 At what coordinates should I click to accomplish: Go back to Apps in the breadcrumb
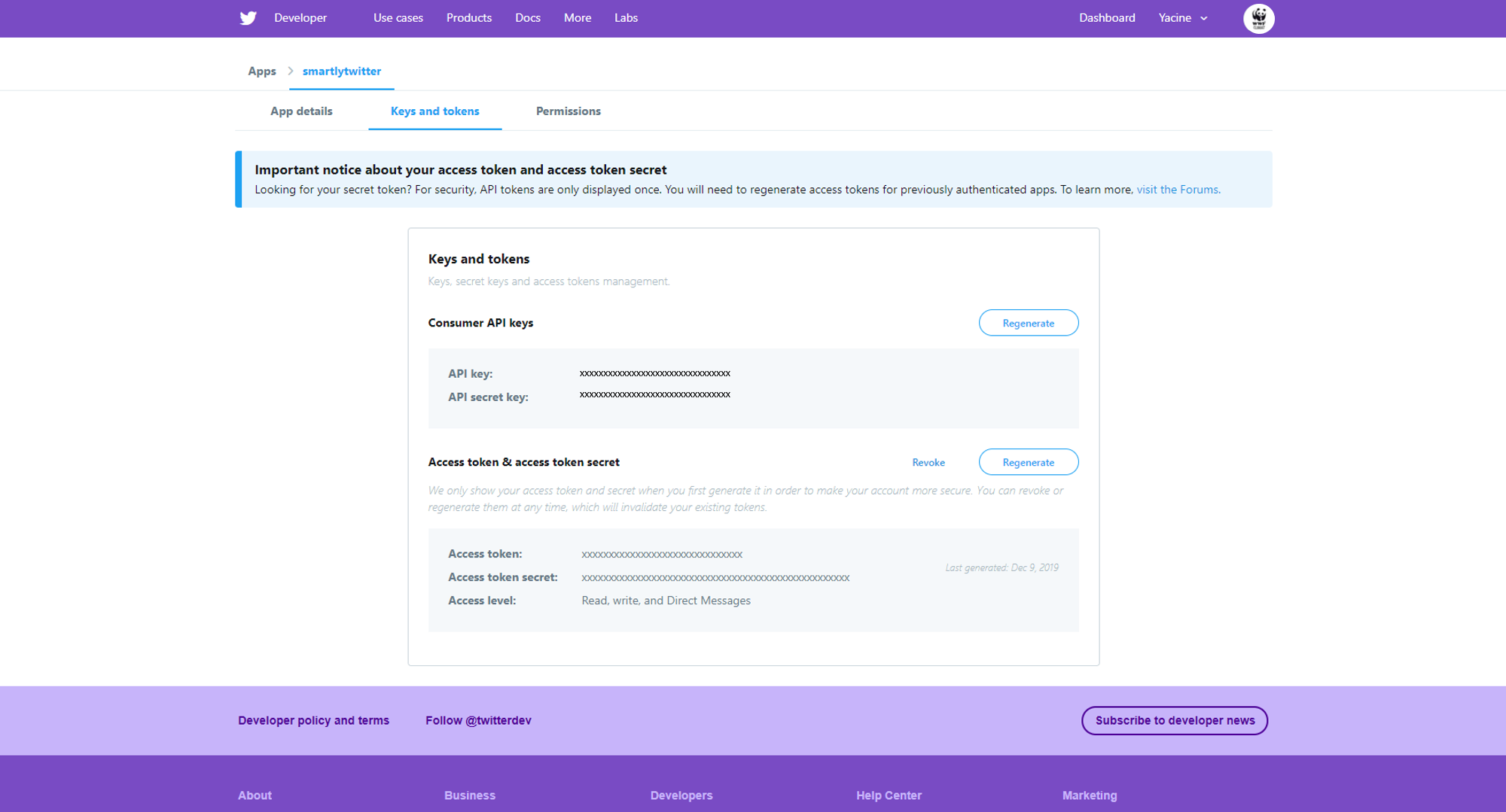[x=262, y=71]
